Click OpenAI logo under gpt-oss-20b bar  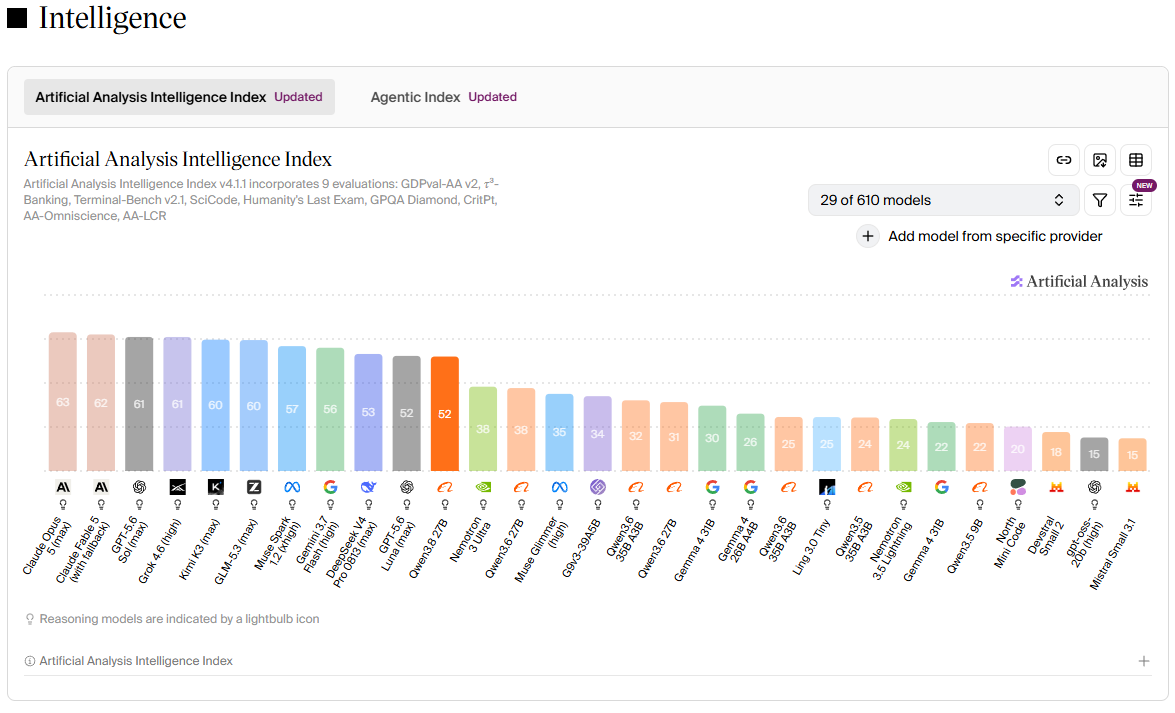point(1095,487)
